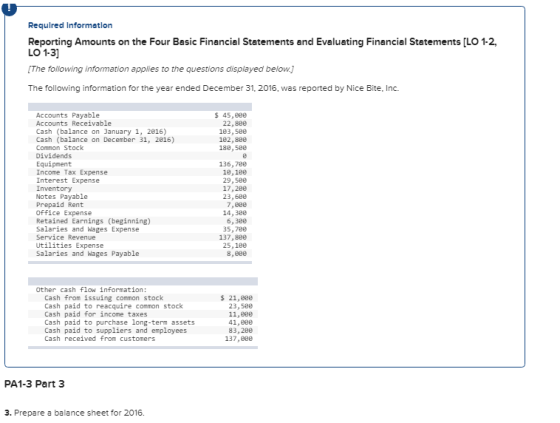Click the Service Revenue amount 137,800
This screenshot has height=423, width=560.
pyautogui.click(x=233, y=237)
